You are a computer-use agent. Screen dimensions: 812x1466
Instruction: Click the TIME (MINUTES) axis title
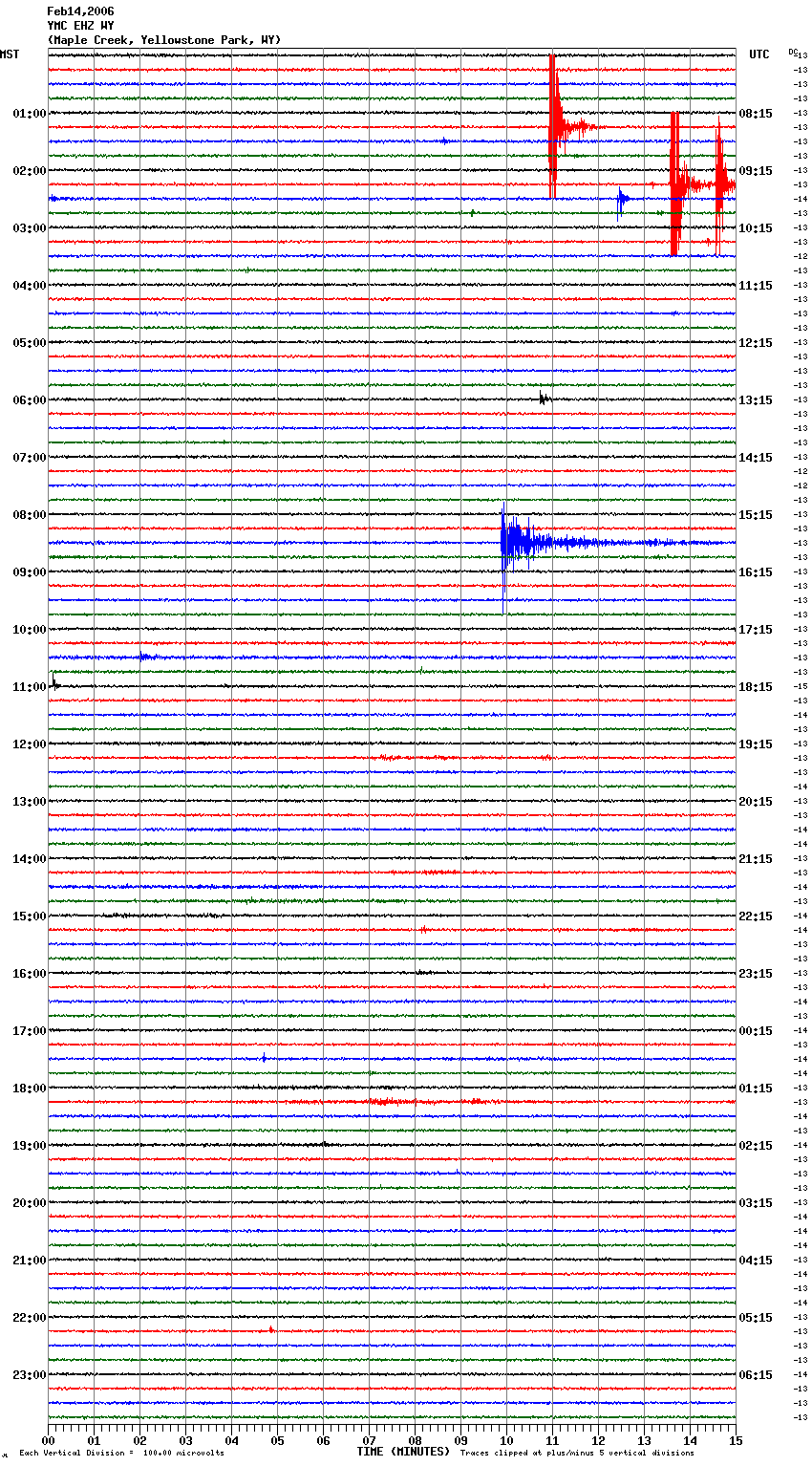[403, 1452]
